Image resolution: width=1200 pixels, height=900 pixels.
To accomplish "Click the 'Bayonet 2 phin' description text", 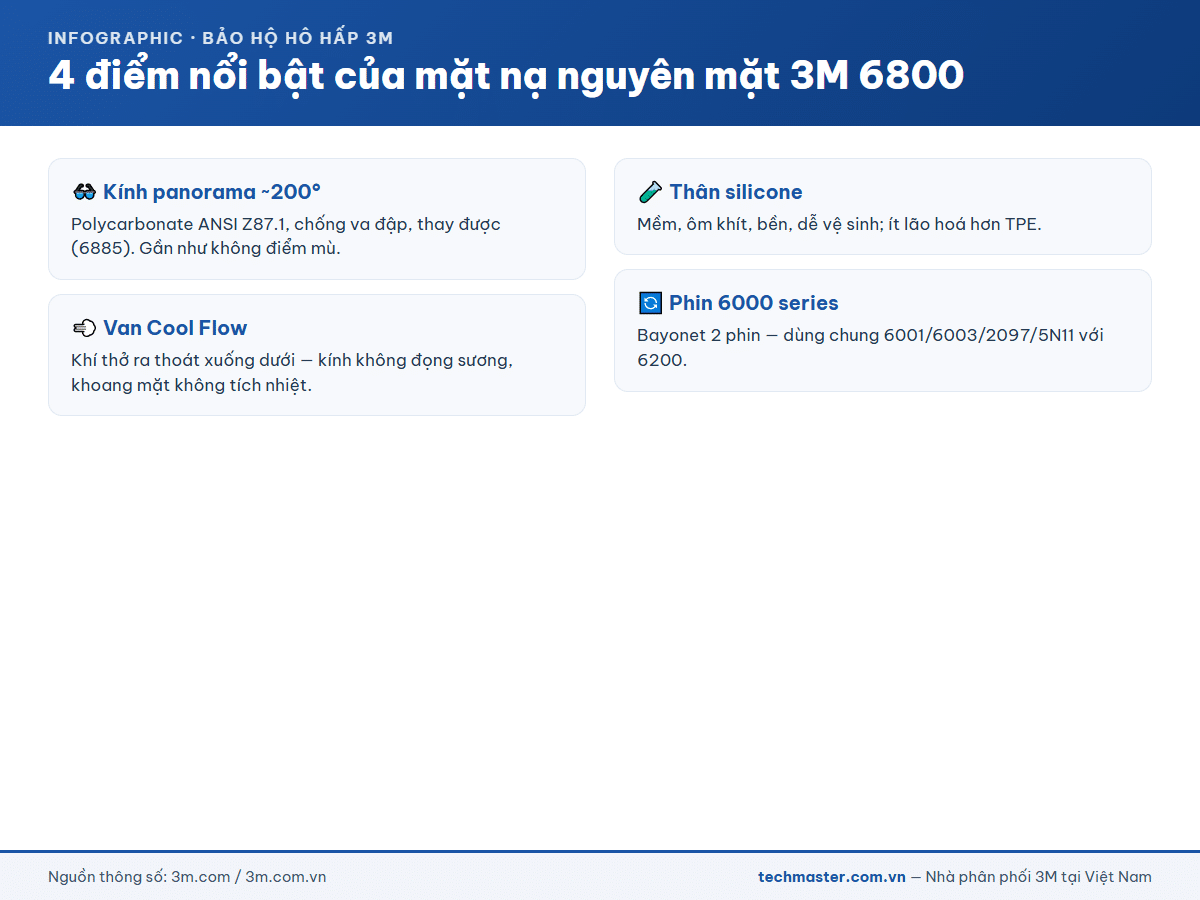I will (x=870, y=347).
